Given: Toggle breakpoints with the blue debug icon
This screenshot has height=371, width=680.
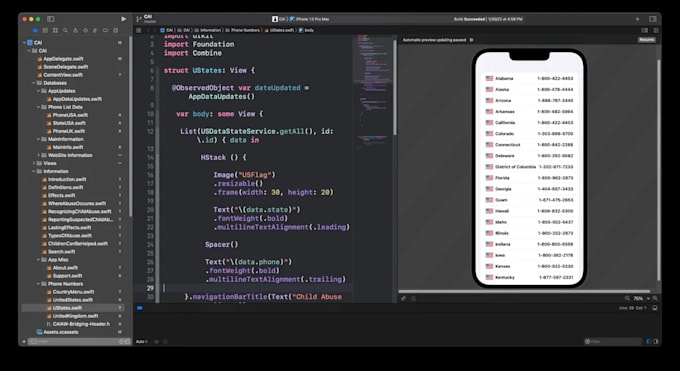Looking at the screenshot, I should 140,308.
